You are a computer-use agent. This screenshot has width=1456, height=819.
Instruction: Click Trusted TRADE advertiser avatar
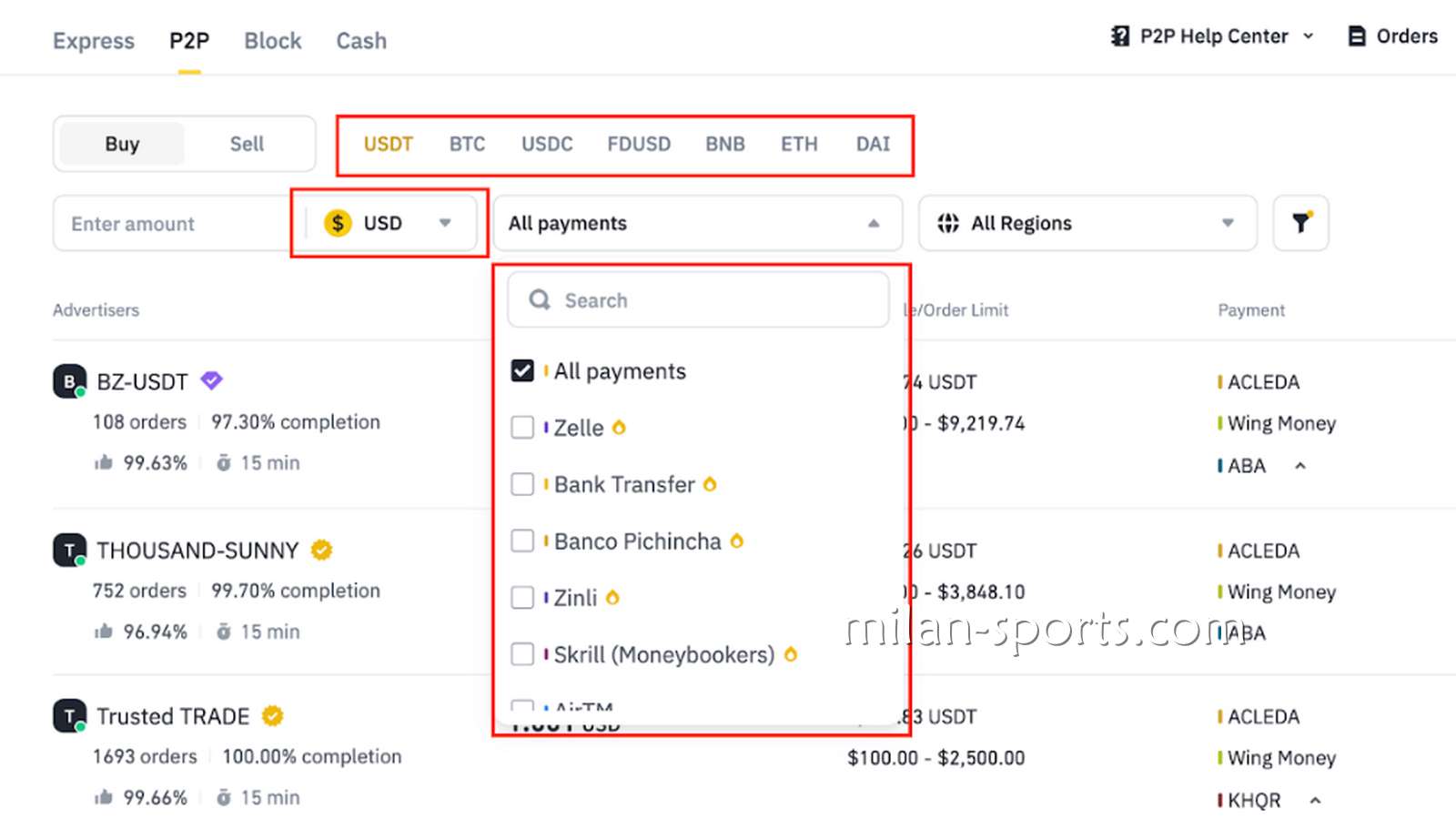point(69,716)
